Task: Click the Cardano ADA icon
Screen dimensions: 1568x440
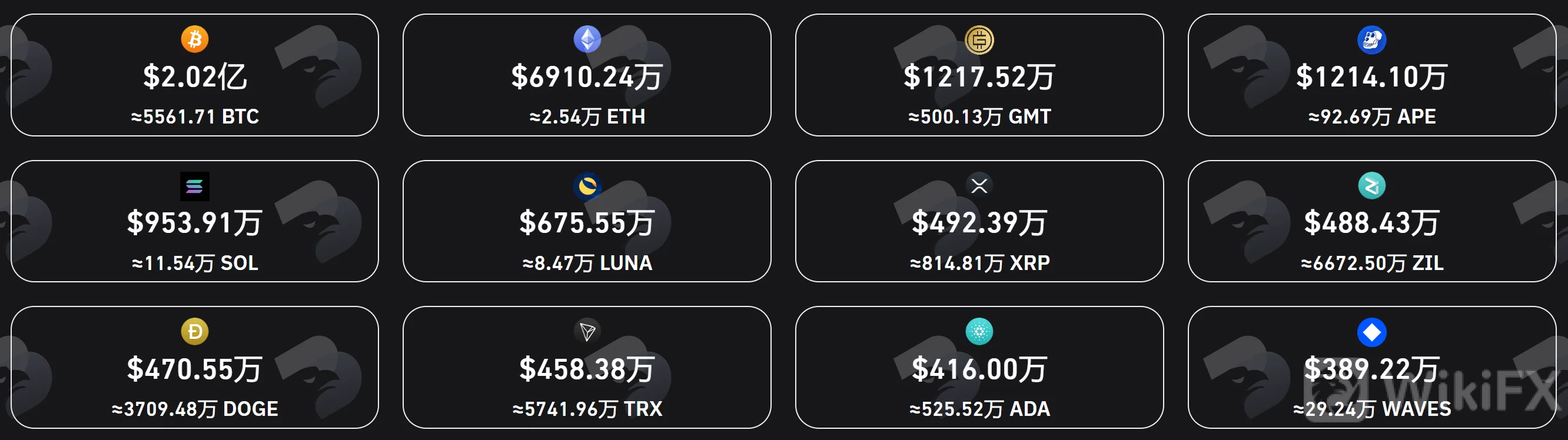Action: tap(979, 332)
